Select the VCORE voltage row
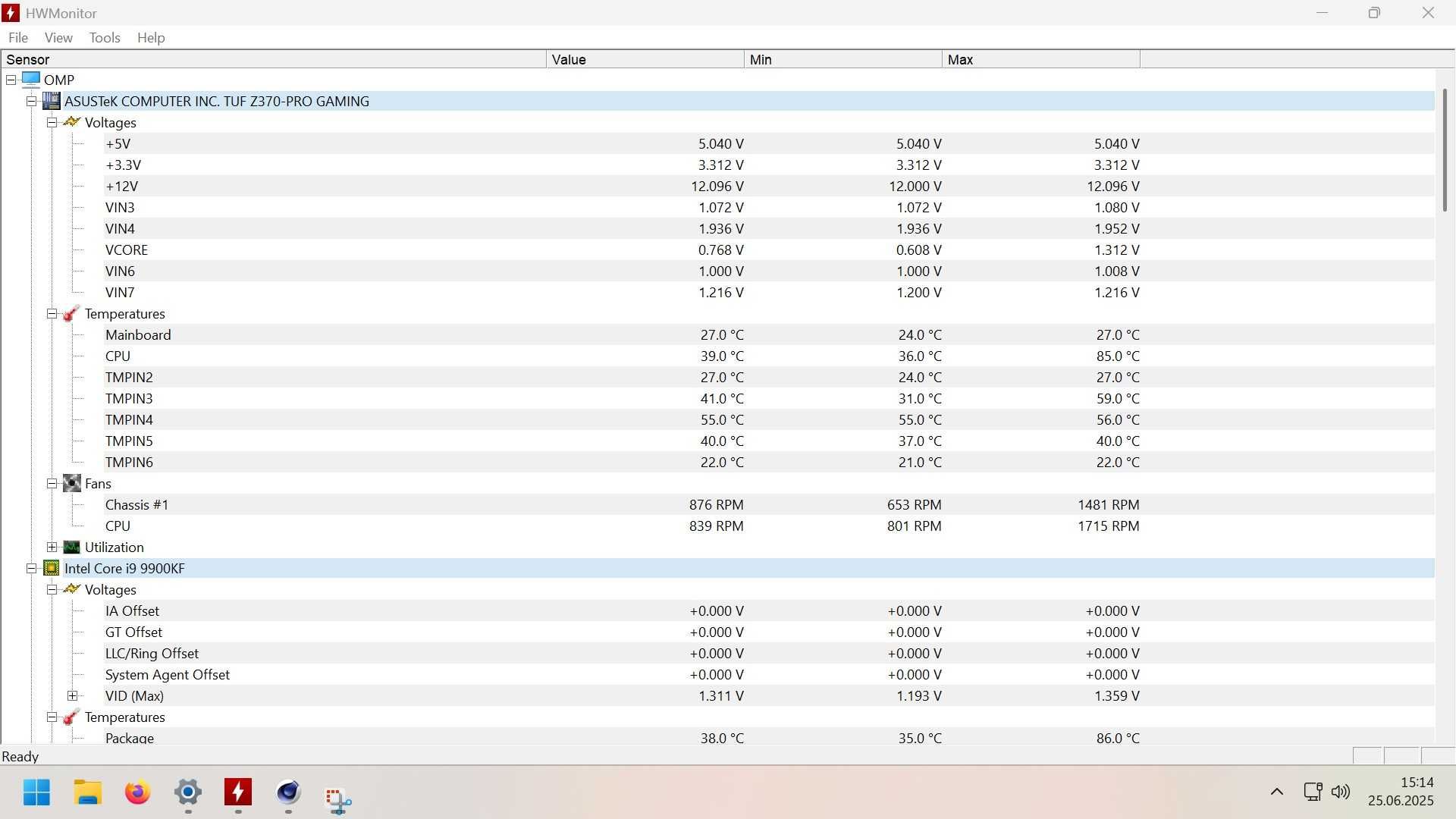 click(x=769, y=249)
